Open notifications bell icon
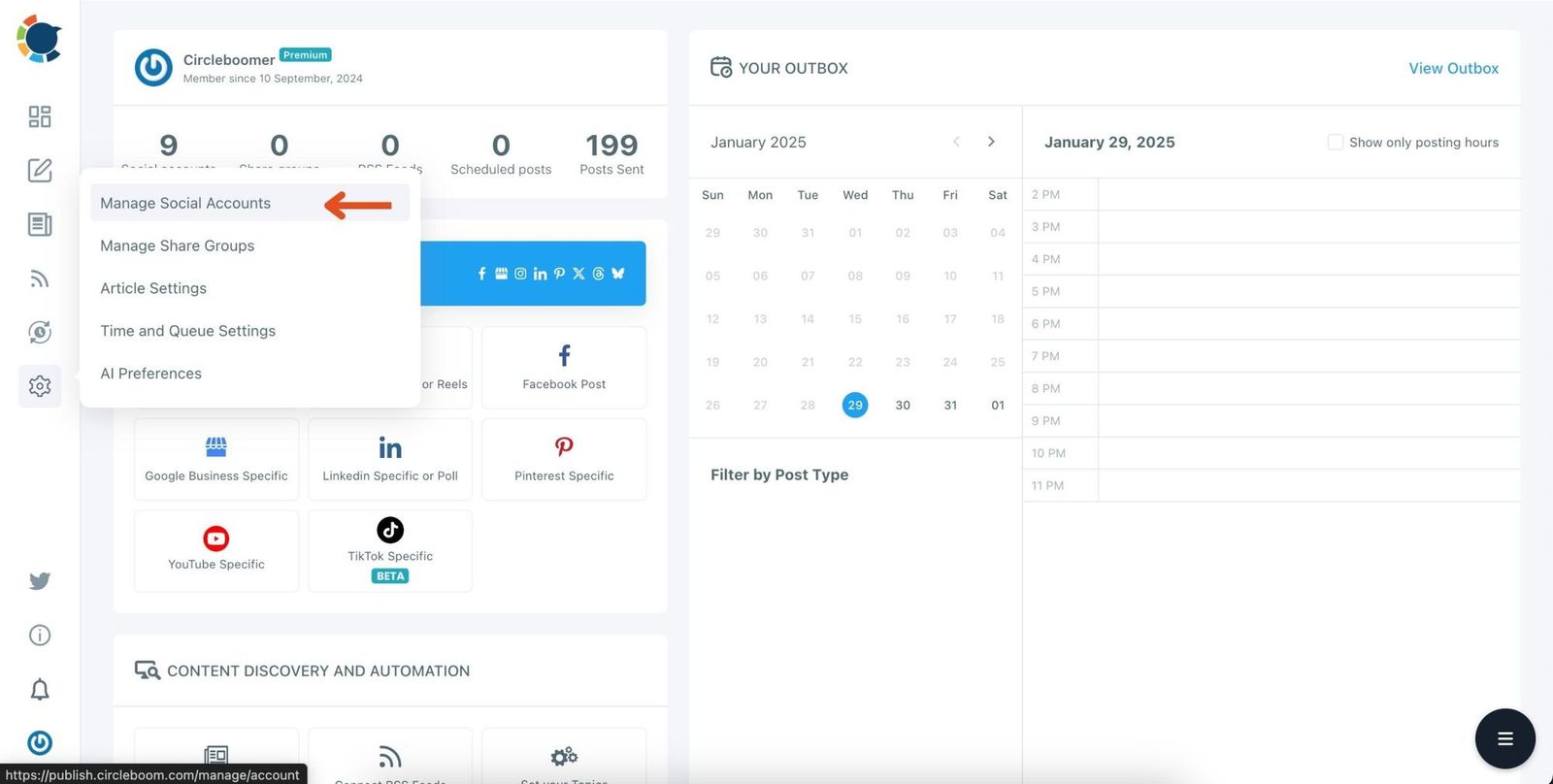This screenshot has width=1553, height=784. pos(40,690)
